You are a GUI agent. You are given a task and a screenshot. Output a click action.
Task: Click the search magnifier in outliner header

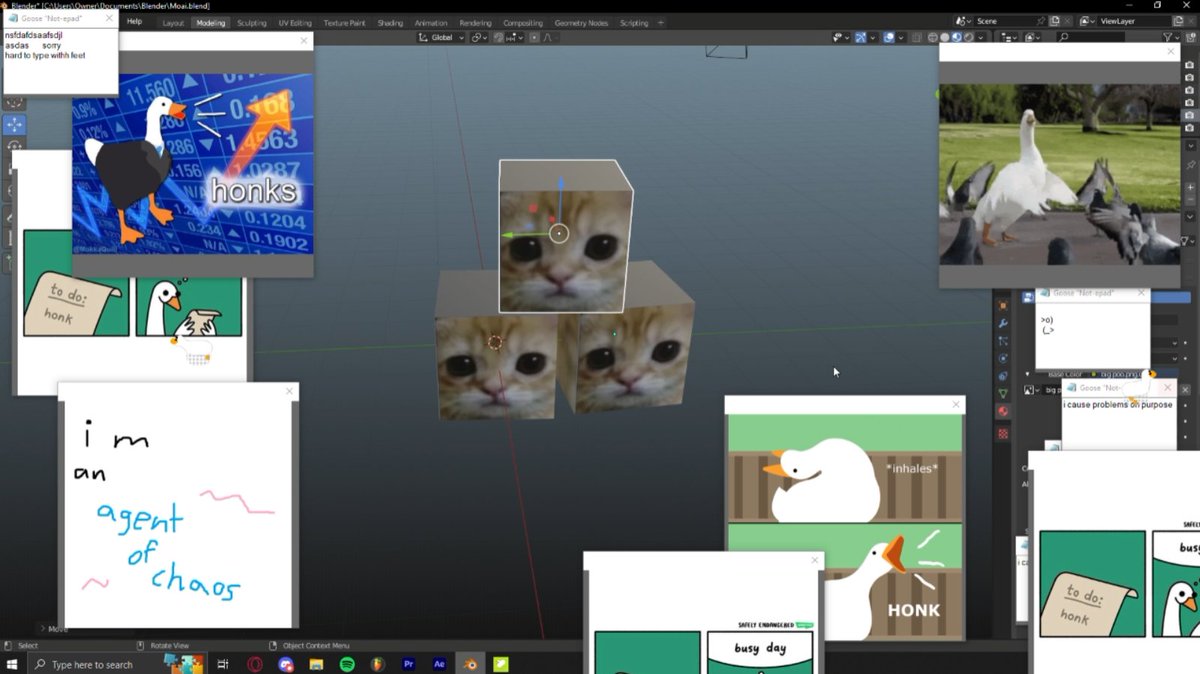coord(1063,37)
